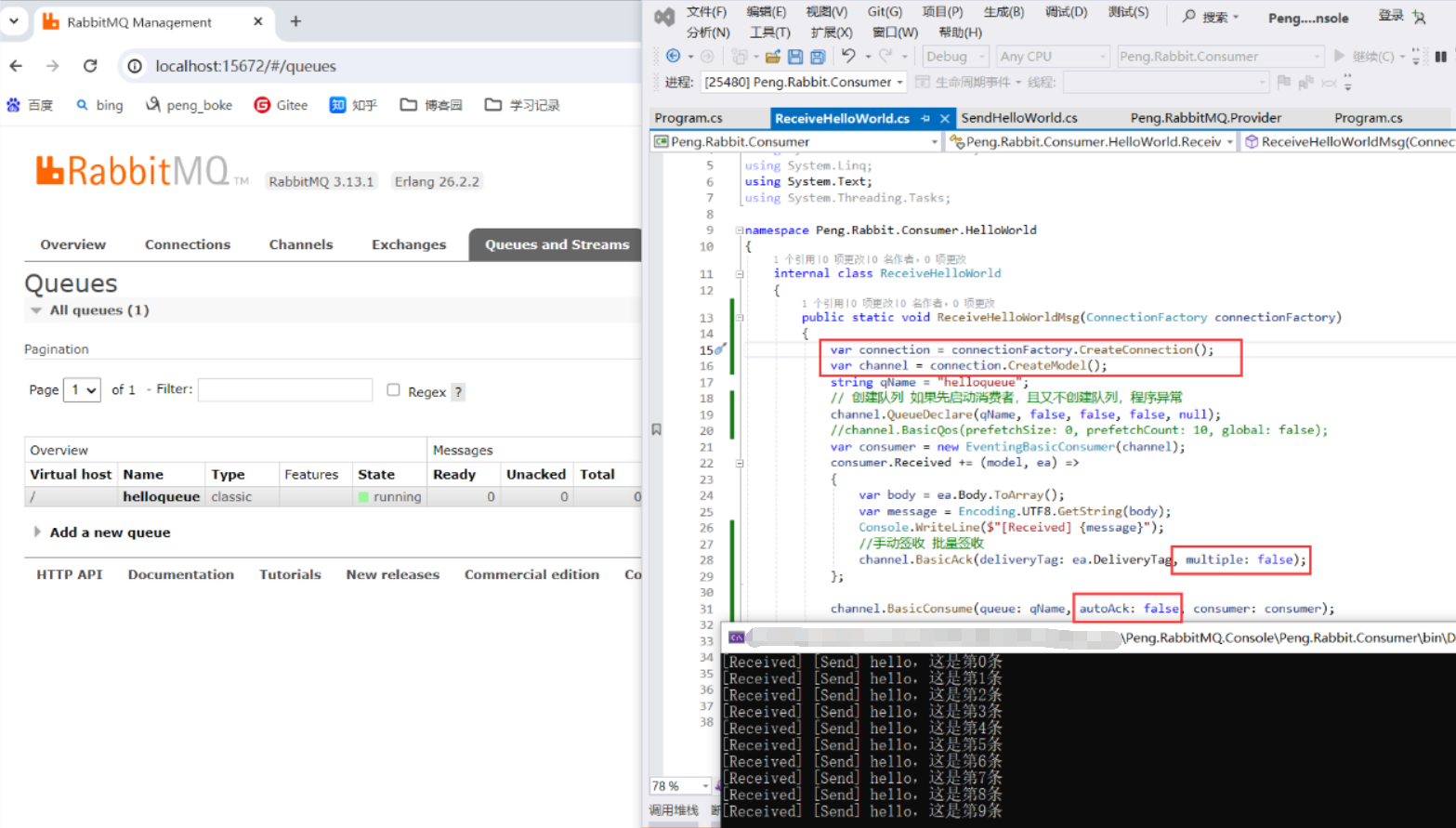Open the 知乎 bookmark
The image size is (1456, 828).
click(x=353, y=105)
